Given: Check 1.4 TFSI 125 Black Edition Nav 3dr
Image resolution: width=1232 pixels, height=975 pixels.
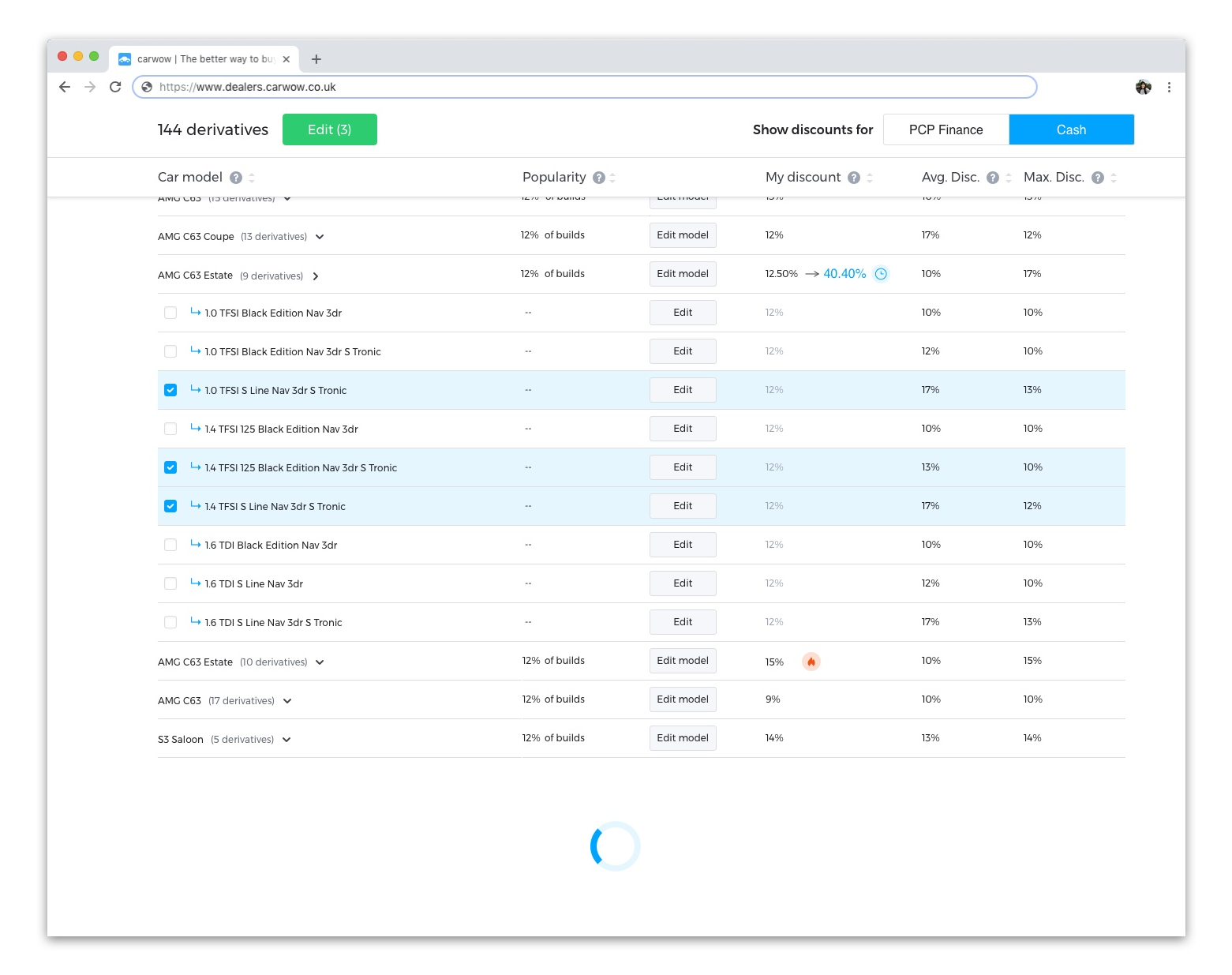Looking at the screenshot, I should click(x=170, y=429).
